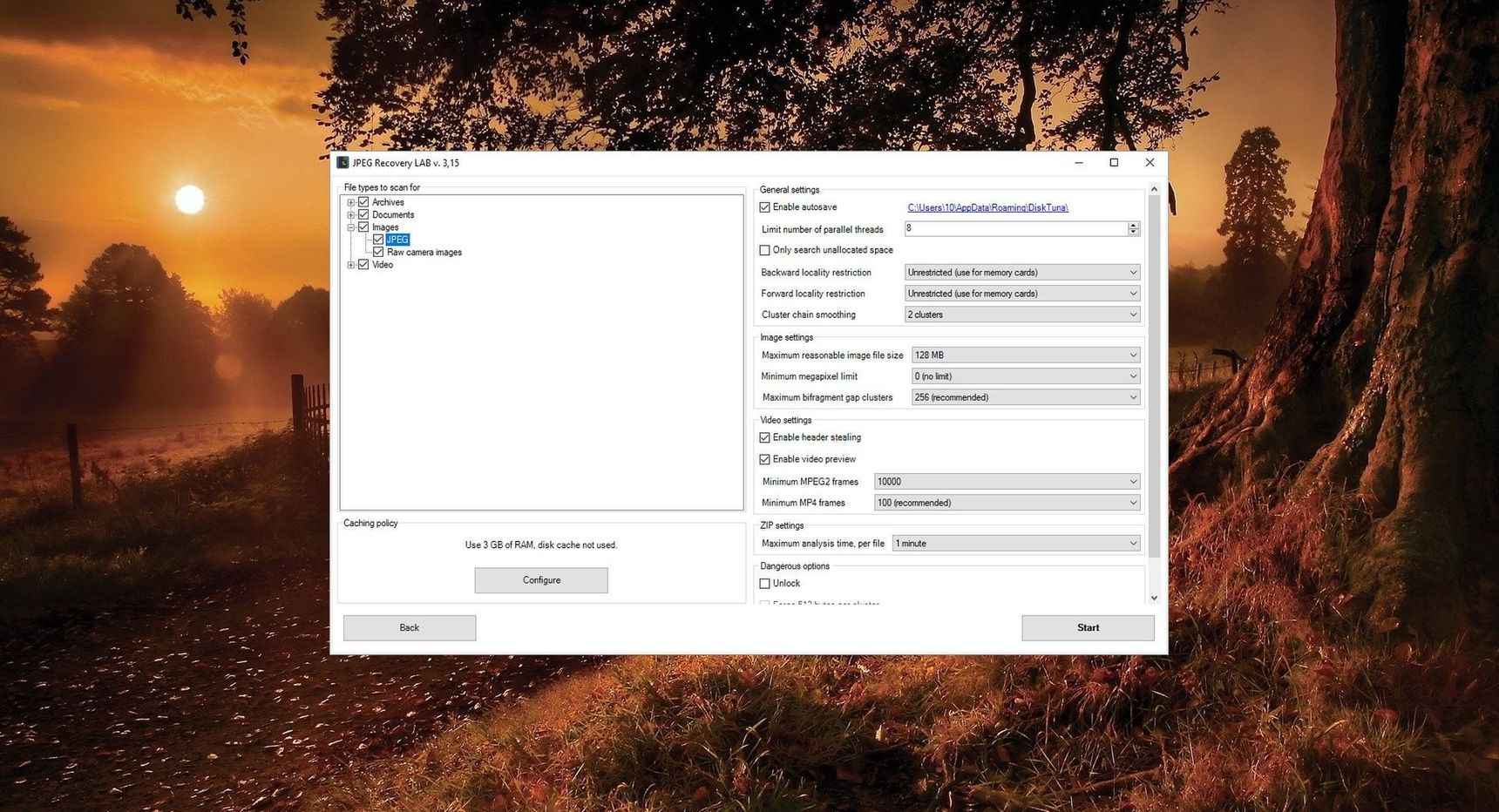The height and width of the screenshot is (812, 1499).
Task: Select the JPEG tree item label
Action: [x=397, y=240]
